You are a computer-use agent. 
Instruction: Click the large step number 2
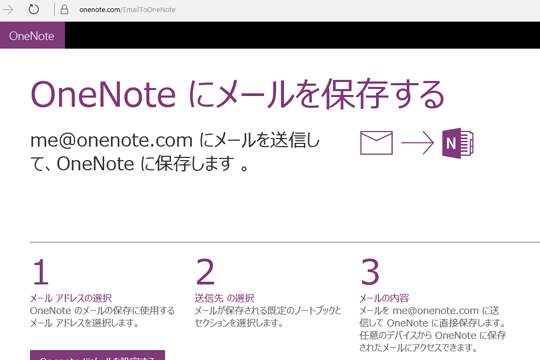pyautogui.click(x=205, y=272)
